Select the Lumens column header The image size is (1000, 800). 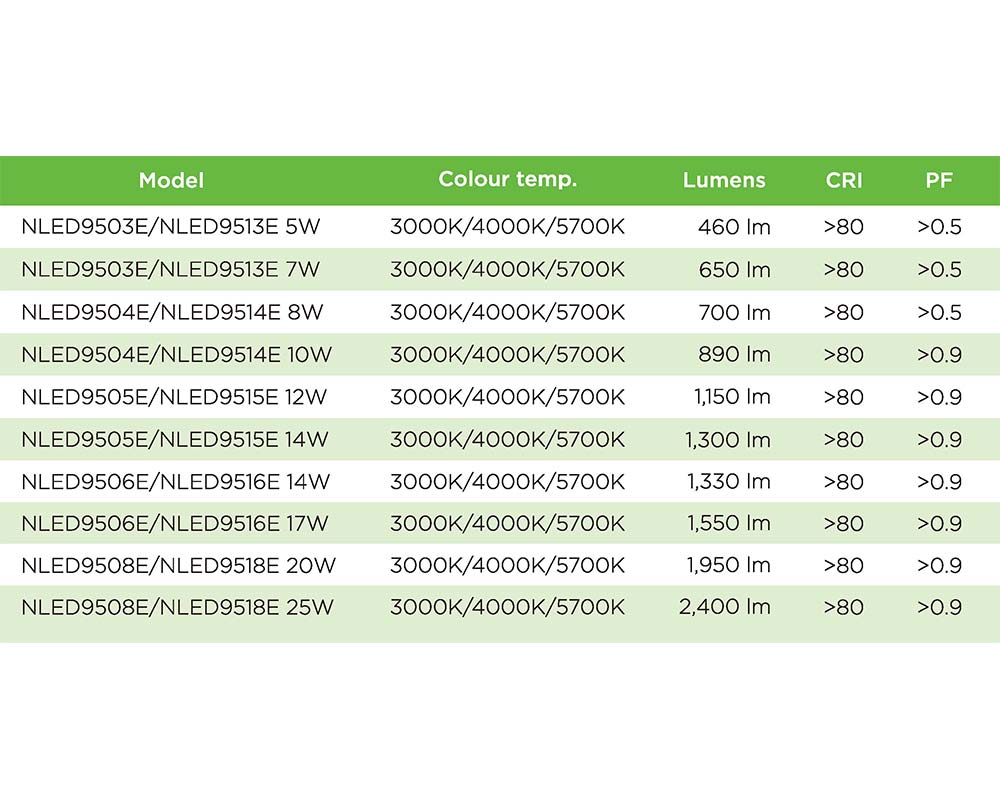tap(724, 181)
